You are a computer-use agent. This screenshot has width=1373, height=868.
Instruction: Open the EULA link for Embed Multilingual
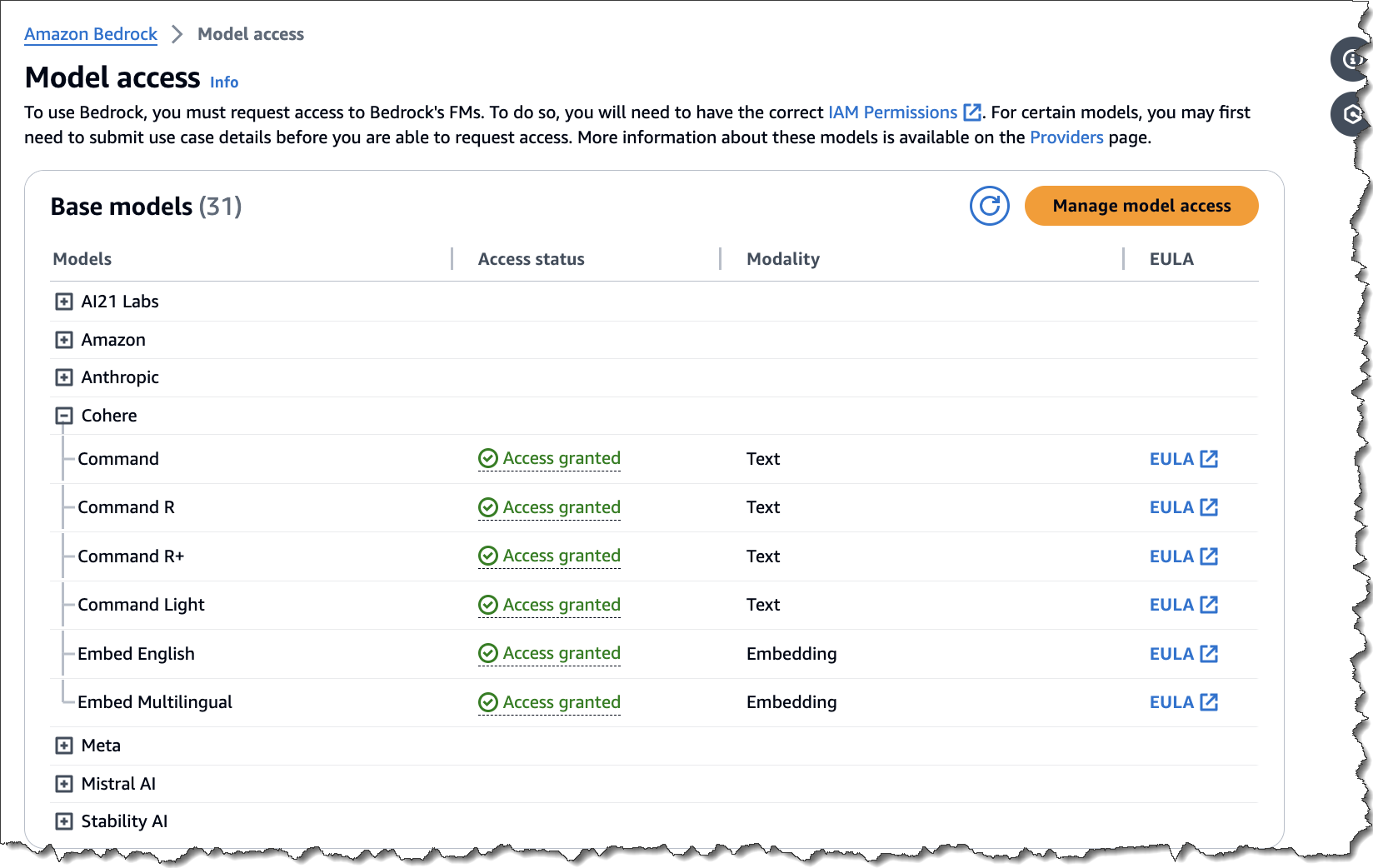click(x=1172, y=702)
